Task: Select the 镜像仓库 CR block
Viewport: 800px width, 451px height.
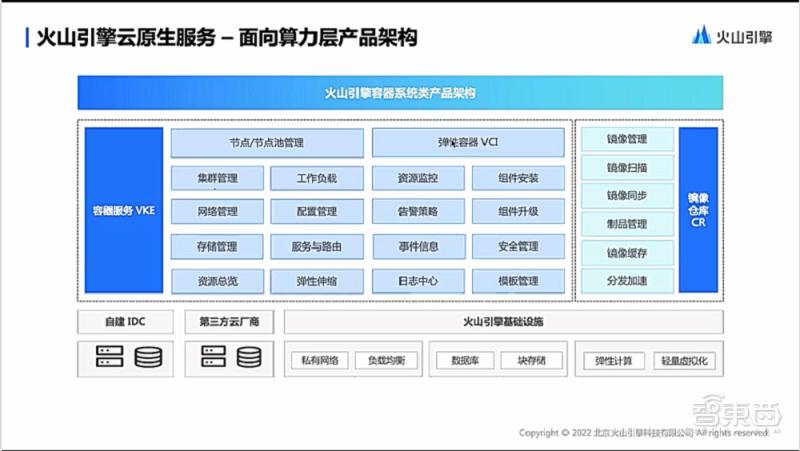Action: click(x=698, y=210)
